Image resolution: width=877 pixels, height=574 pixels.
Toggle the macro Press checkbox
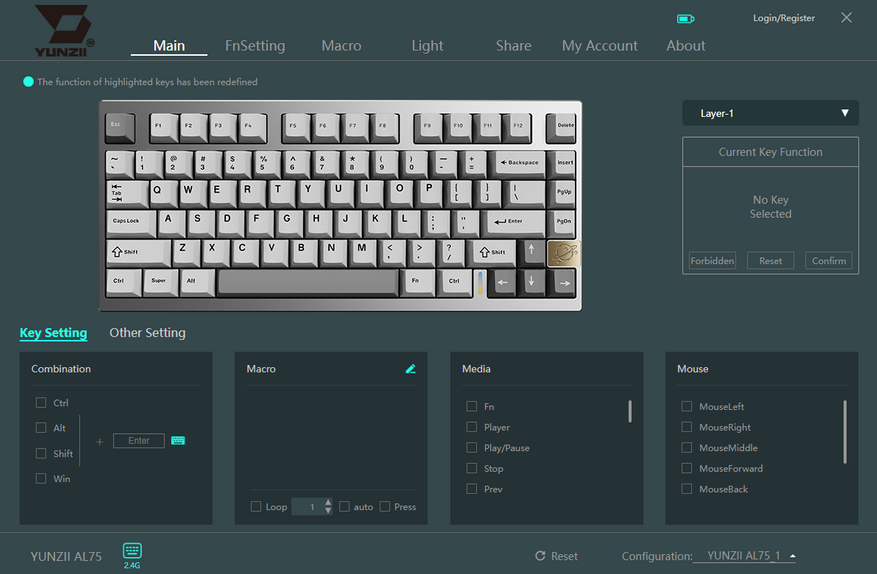click(385, 506)
